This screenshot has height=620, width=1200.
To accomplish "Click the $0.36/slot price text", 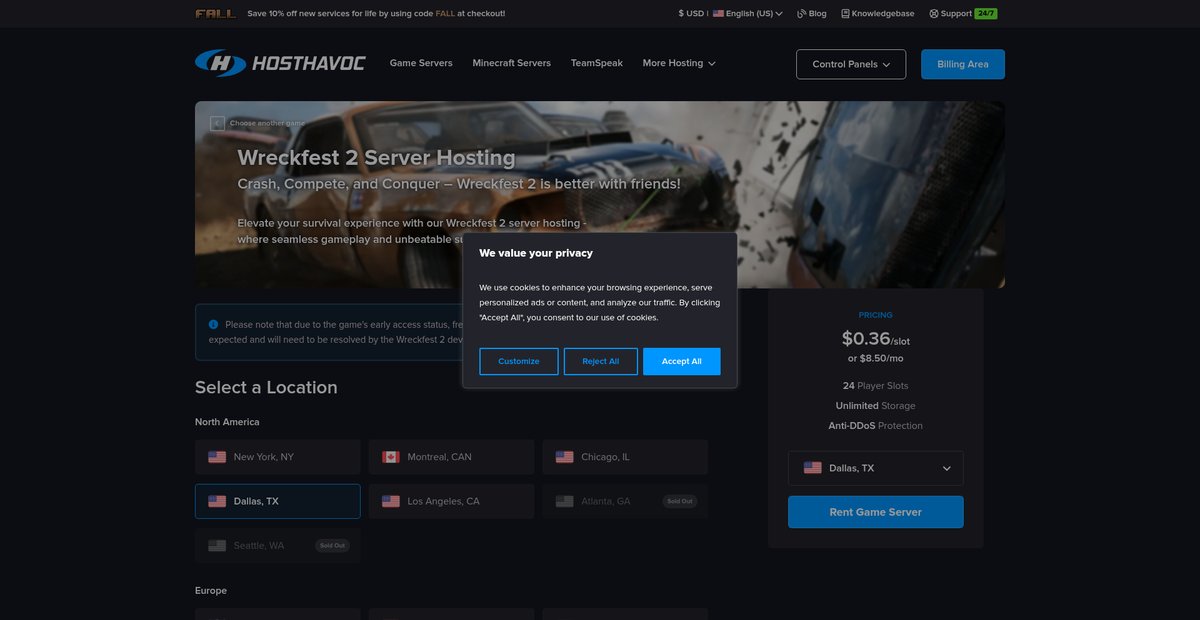I will [876, 338].
